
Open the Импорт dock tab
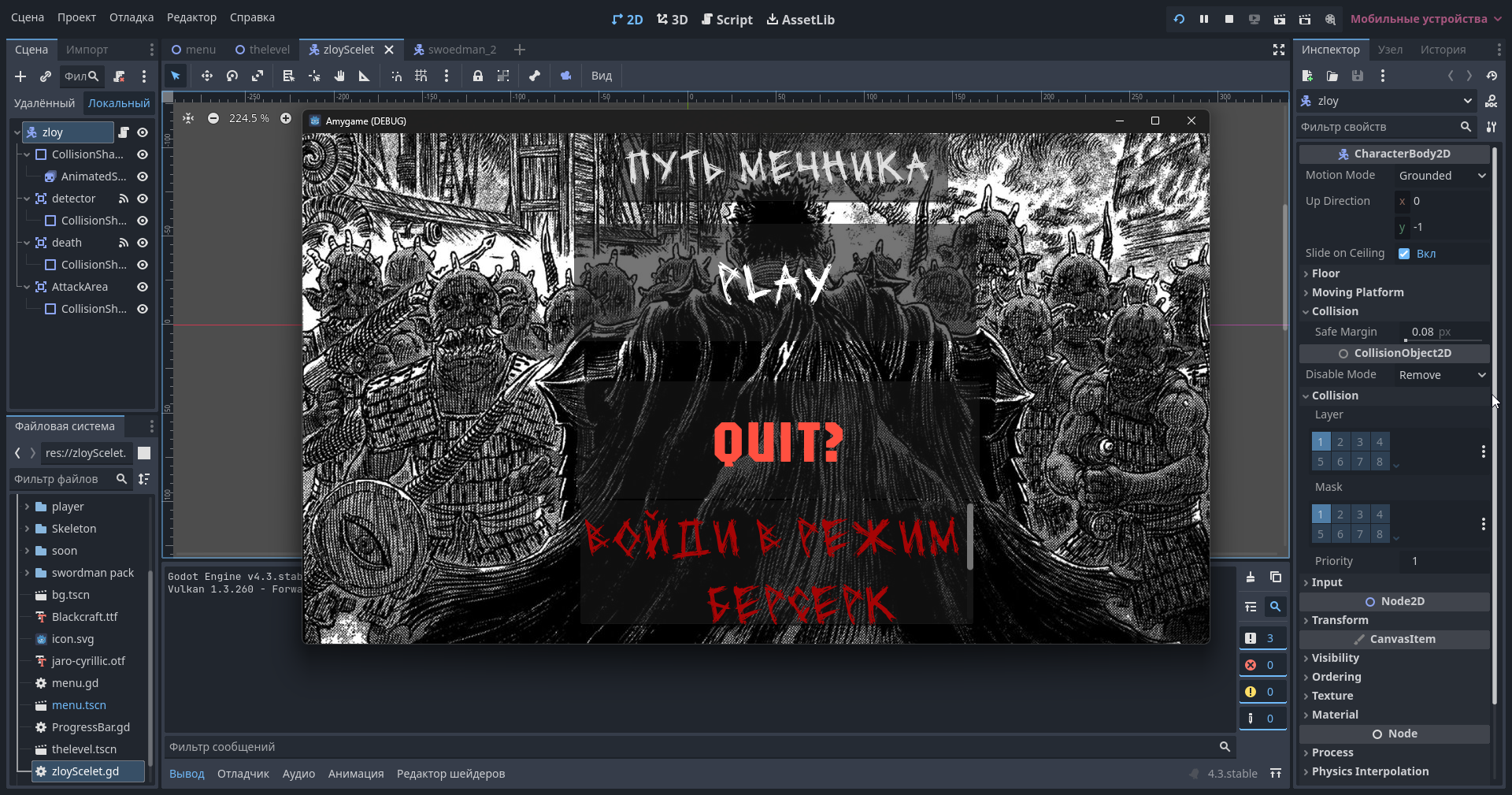tap(87, 50)
